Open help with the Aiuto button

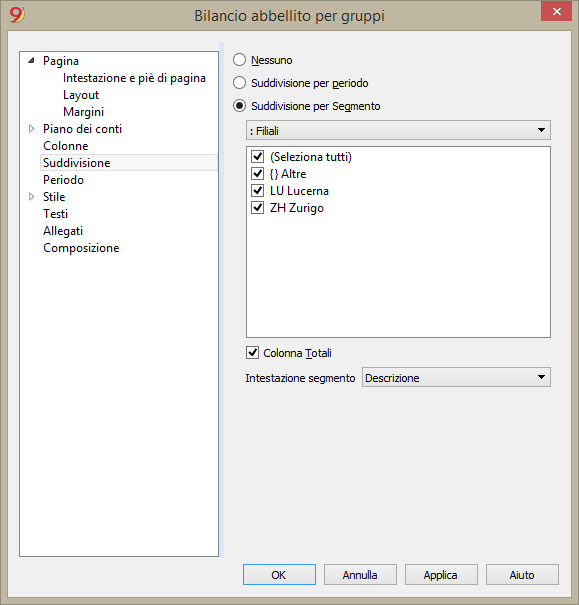(x=522, y=575)
